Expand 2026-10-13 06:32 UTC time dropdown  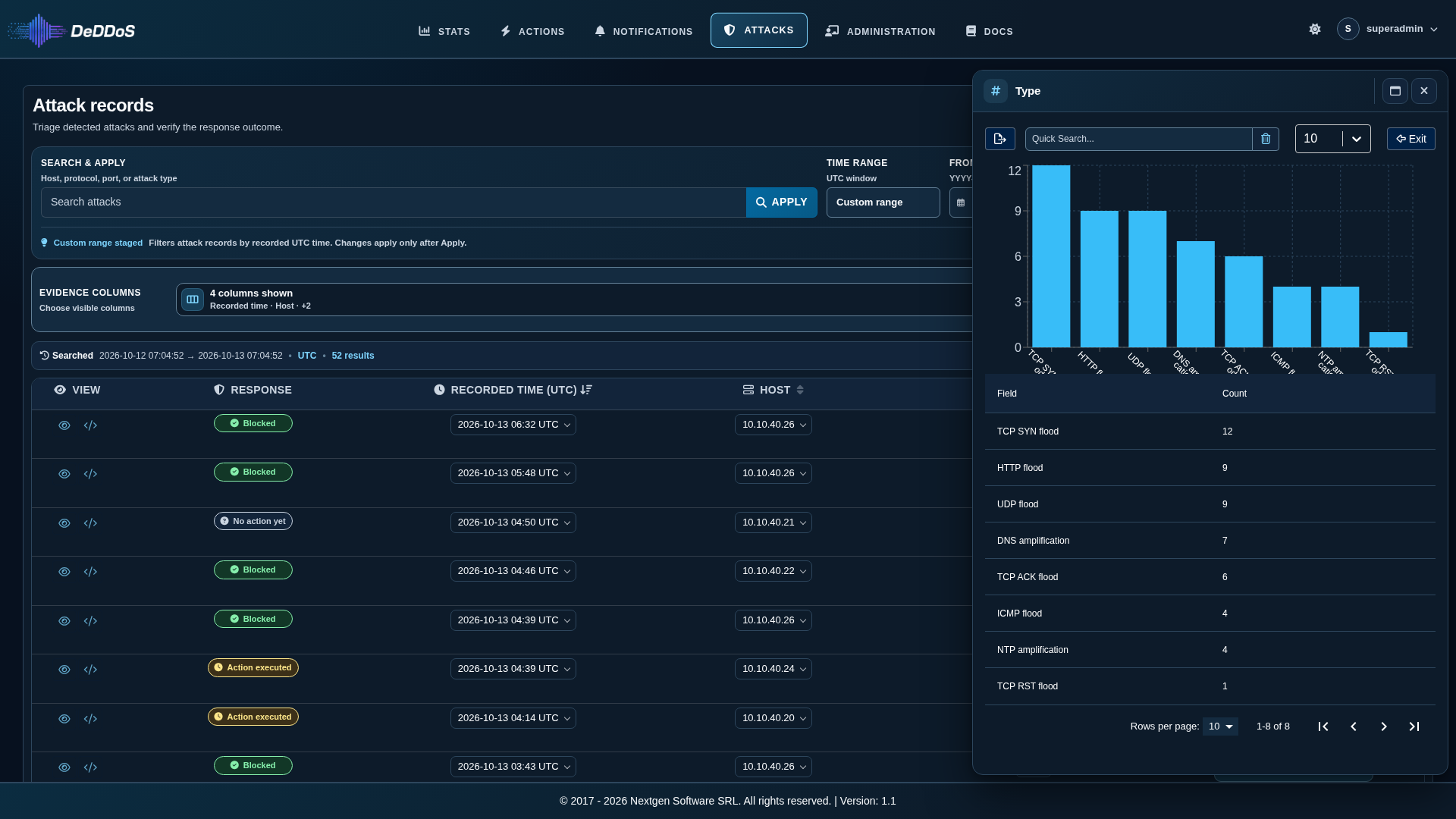(513, 425)
